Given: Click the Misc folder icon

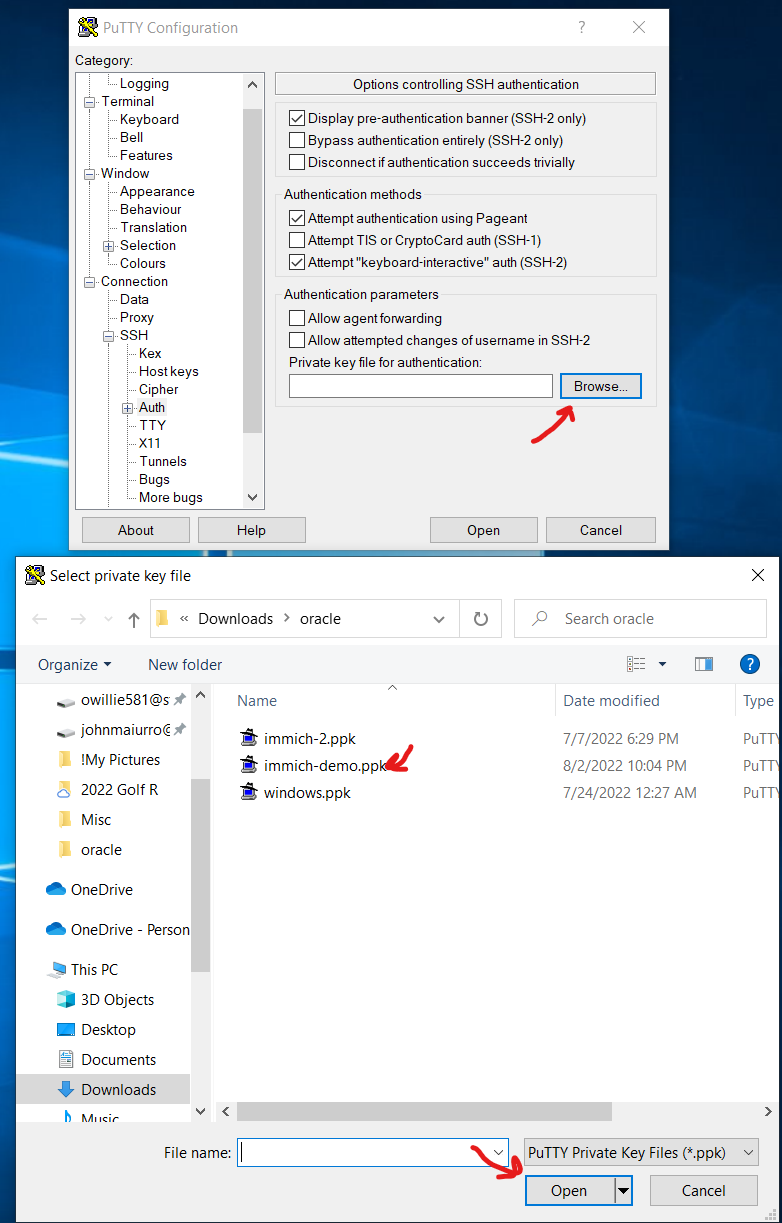Looking at the screenshot, I should [x=65, y=820].
